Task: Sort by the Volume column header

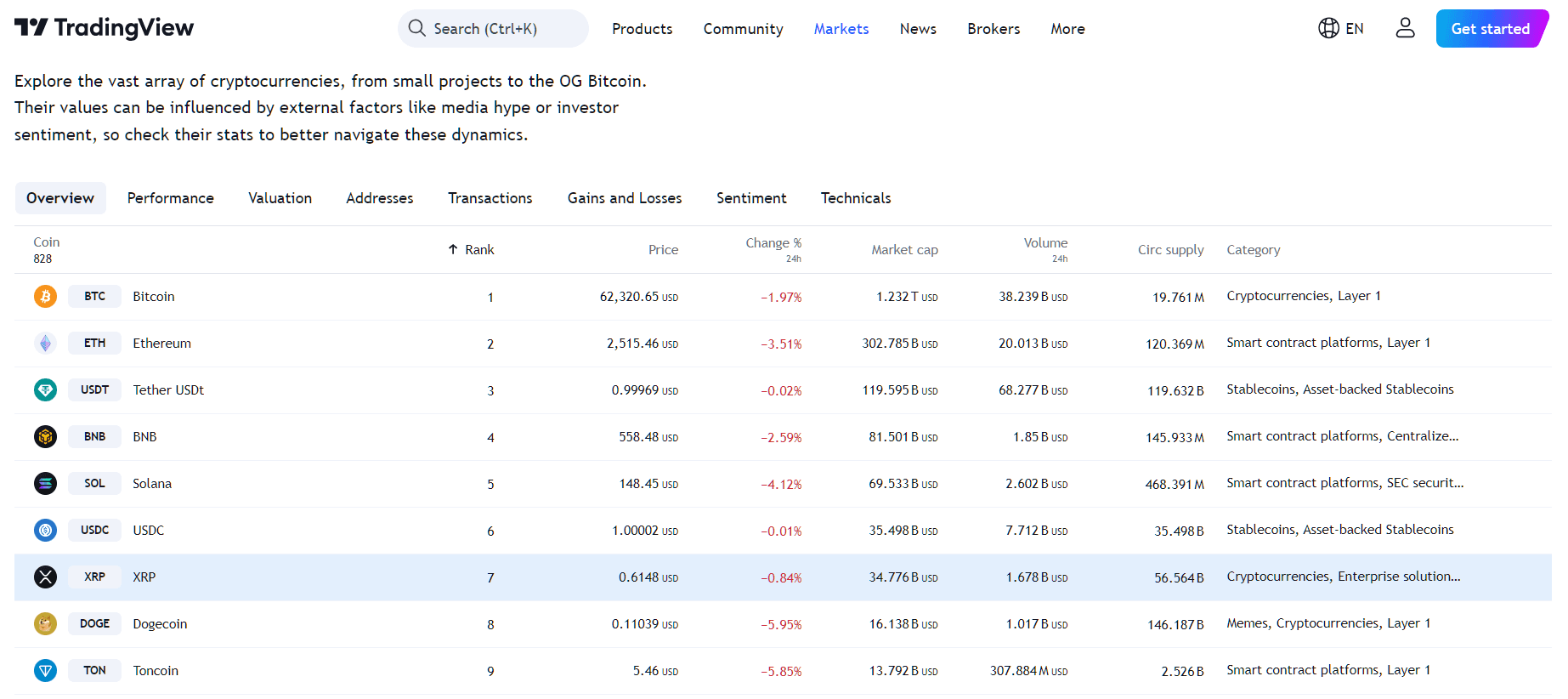Action: coord(1045,243)
